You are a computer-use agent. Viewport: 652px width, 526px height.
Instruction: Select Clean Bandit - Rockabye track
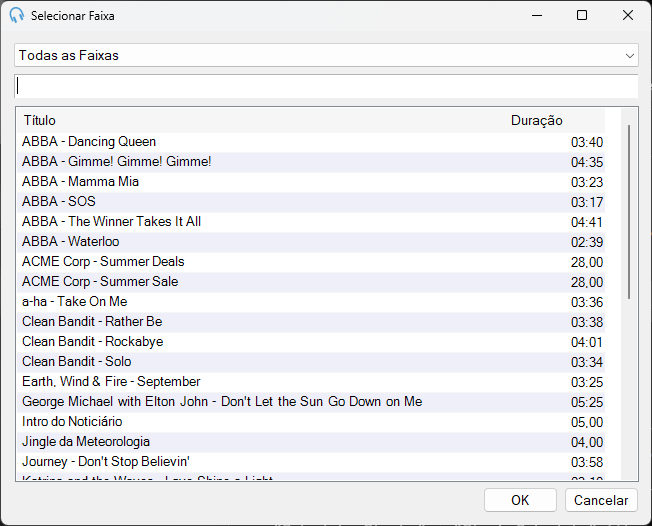[311, 342]
